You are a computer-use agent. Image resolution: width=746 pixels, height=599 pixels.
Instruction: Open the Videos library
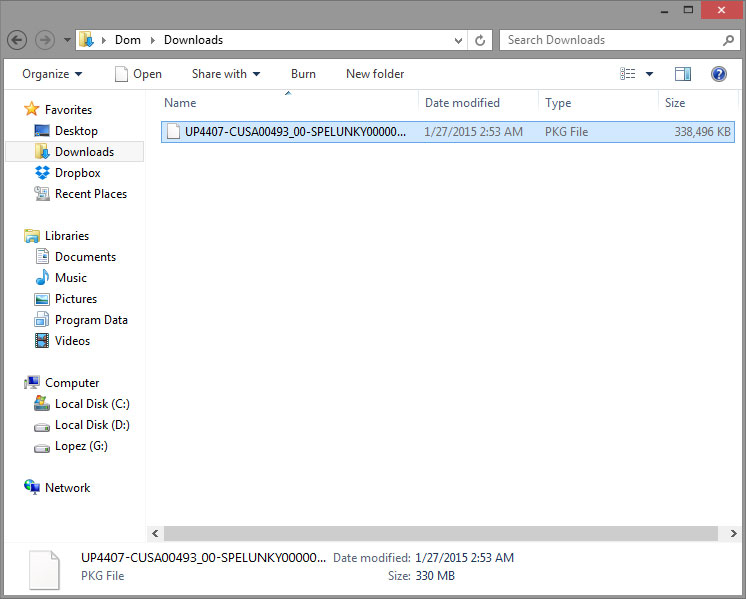[72, 341]
